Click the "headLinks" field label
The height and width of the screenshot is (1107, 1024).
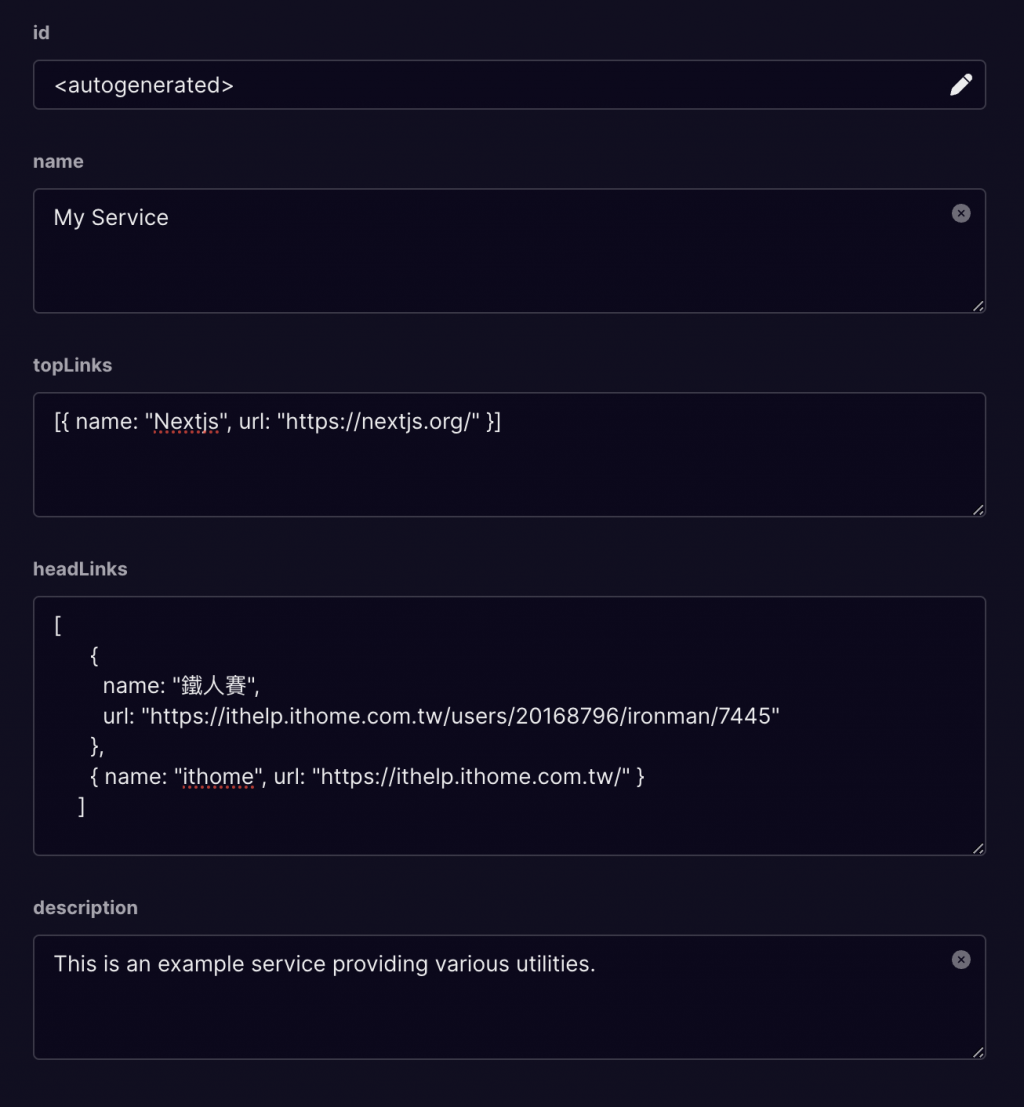point(80,569)
